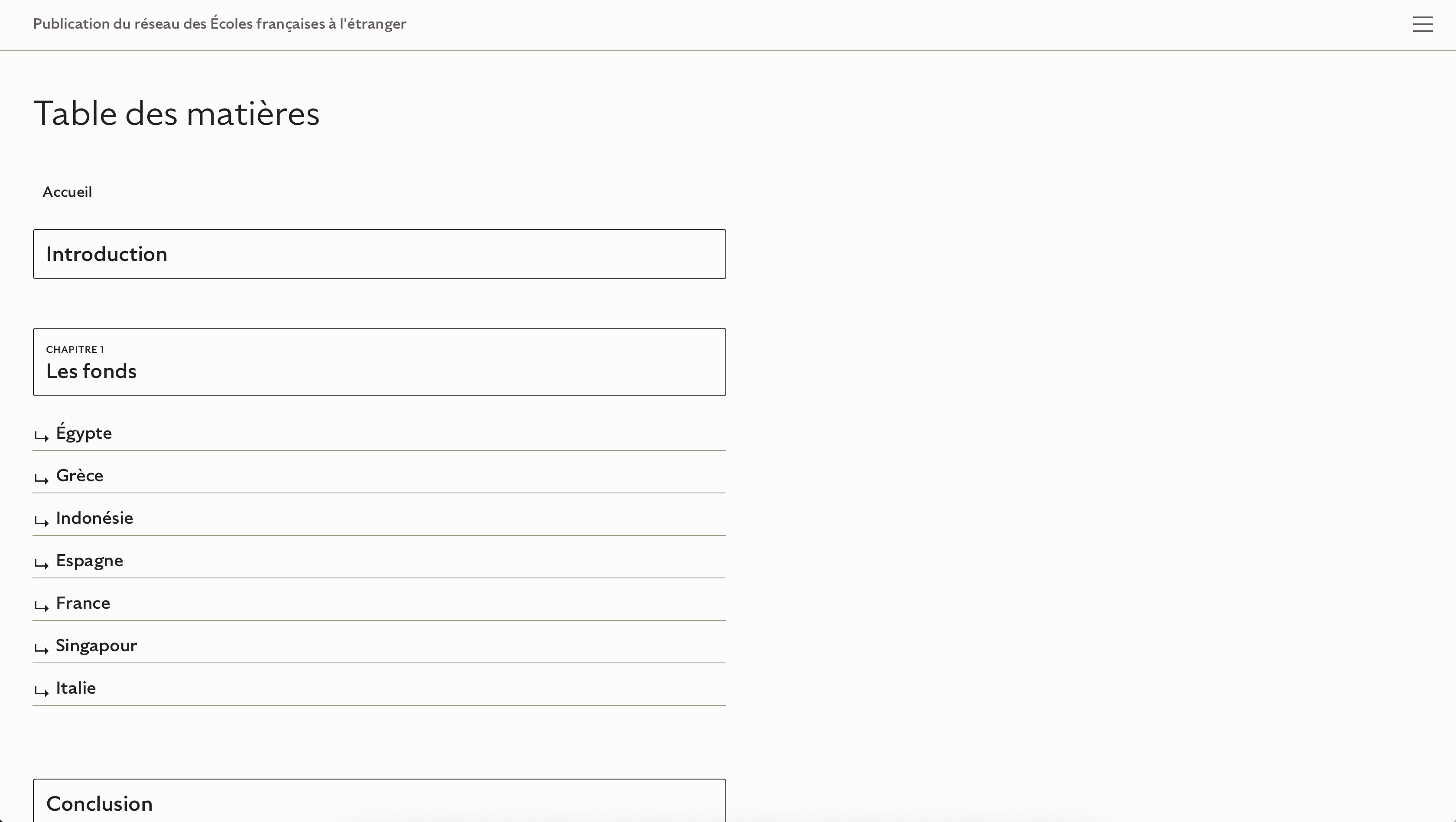
Task: Open the hamburger menu icon
Action: click(x=1422, y=24)
